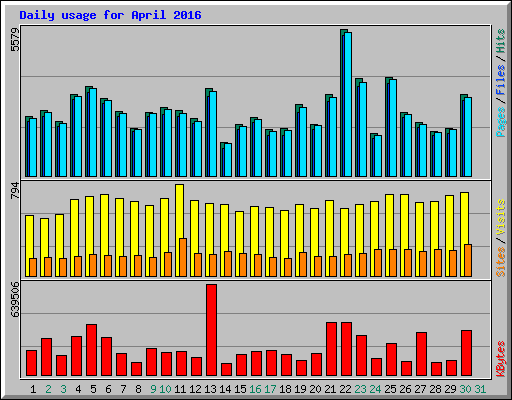Click day label 19 on the x-axis
The height and width of the screenshot is (400, 512).
coord(300,389)
